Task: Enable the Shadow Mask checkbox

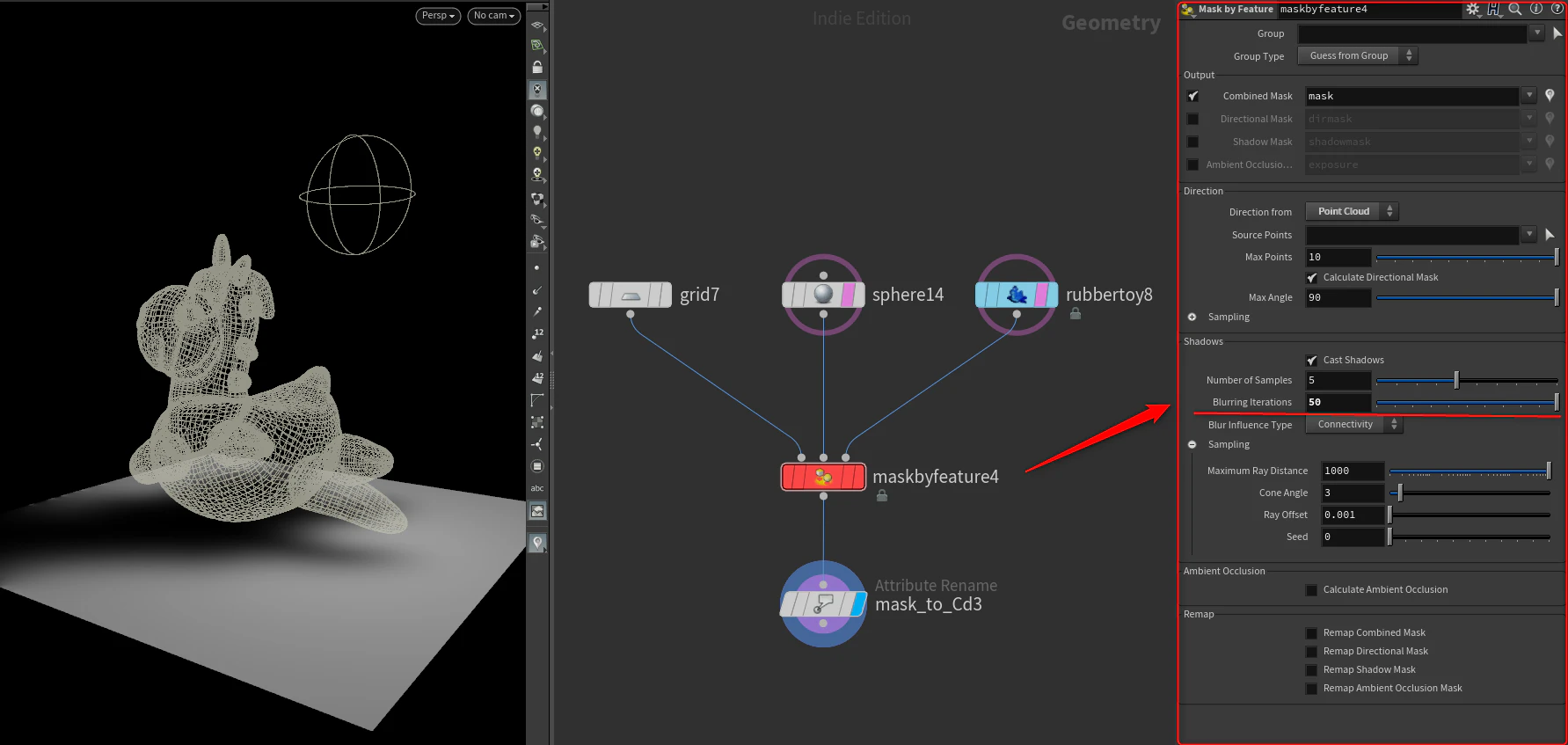Action: [x=1192, y=142]
